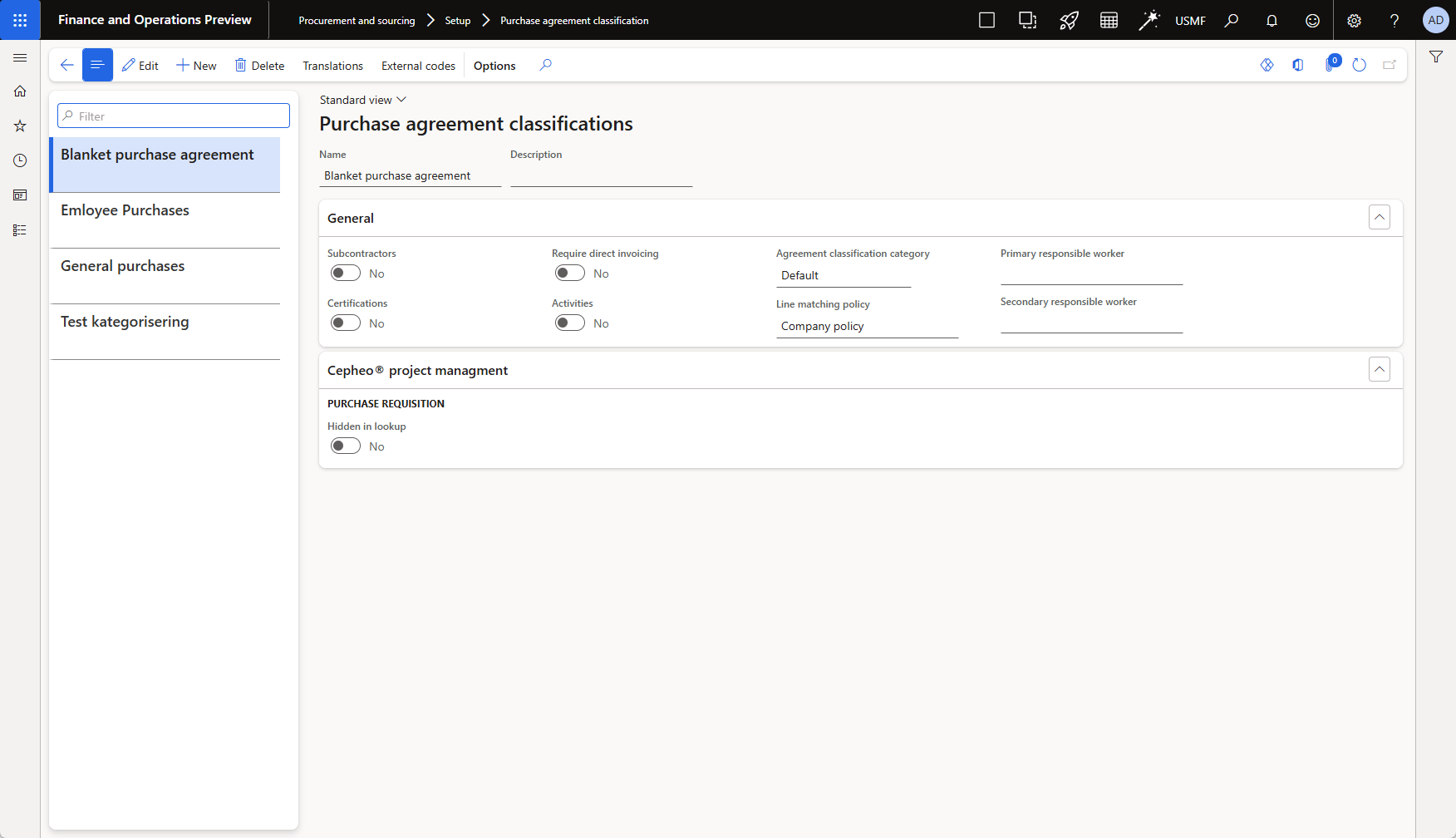Screen dimensions: 1456x838
Task: Open the Secondary responsible worker field
Action: (x=1091, y=323)
